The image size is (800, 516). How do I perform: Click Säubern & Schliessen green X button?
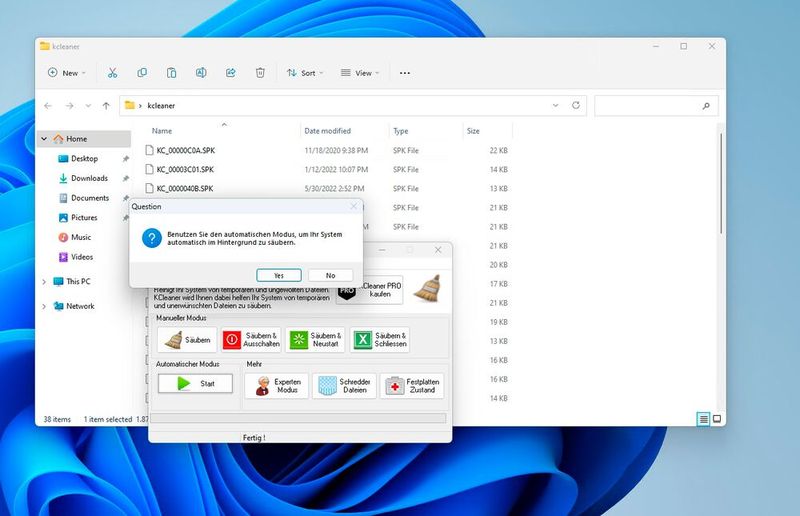click(380, 340)
